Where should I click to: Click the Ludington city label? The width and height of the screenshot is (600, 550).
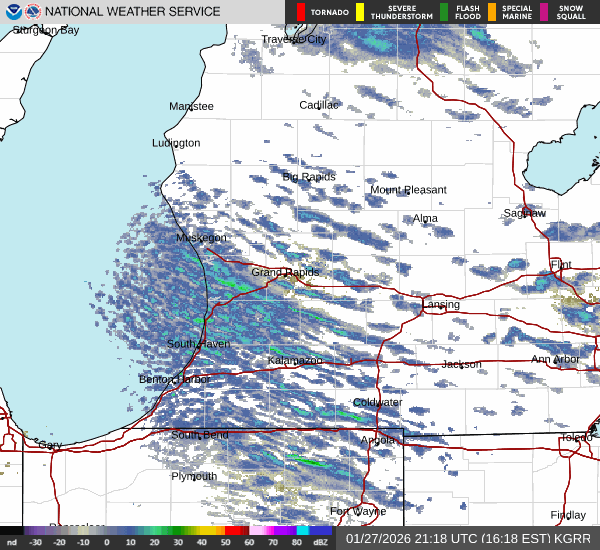point(176,143)
